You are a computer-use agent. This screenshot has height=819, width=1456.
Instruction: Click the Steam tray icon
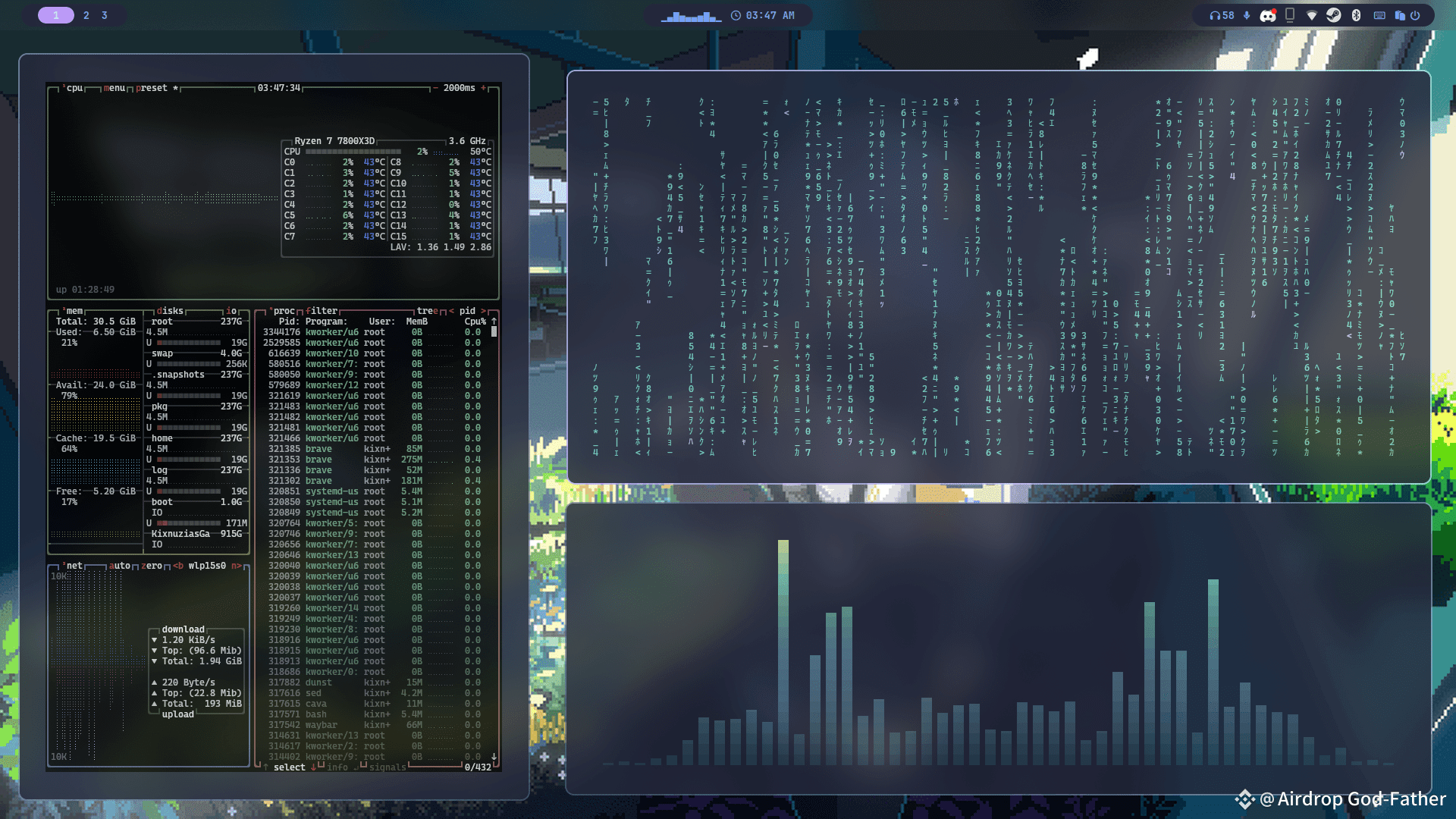pyautogui.click(x=1334, y=15)
